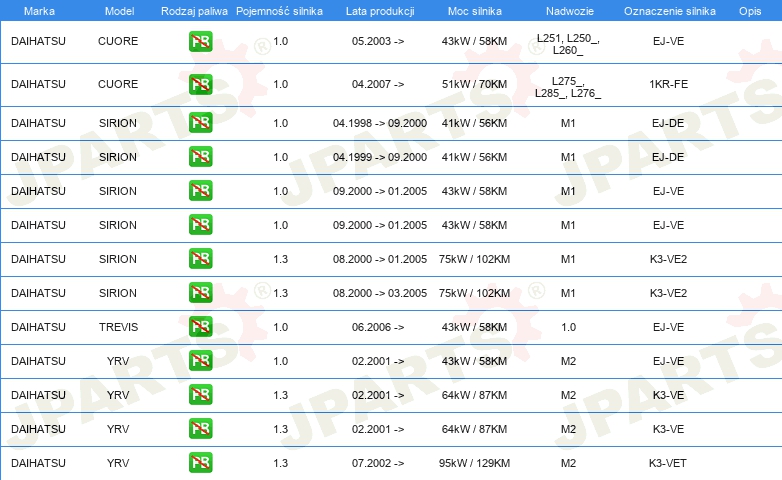Click the Model column header
782x480 pixels.
coord(119,11)
